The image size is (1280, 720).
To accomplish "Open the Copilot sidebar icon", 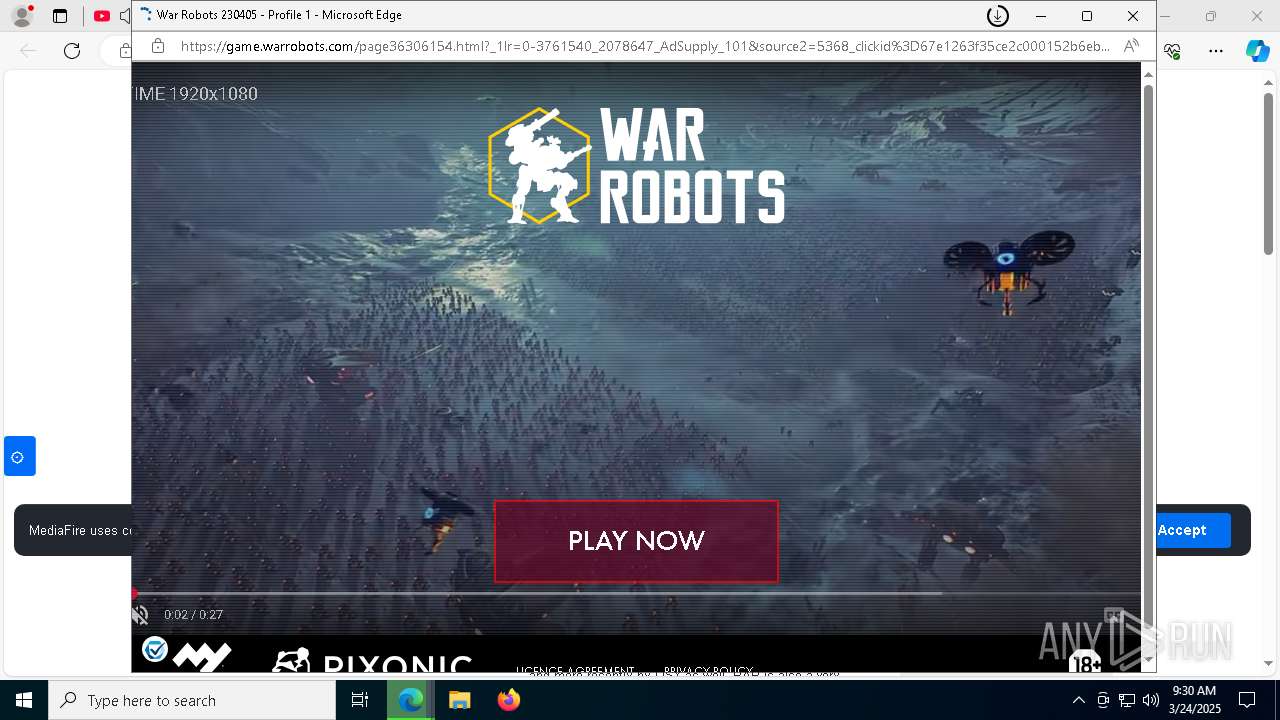I will (1257, 51).
